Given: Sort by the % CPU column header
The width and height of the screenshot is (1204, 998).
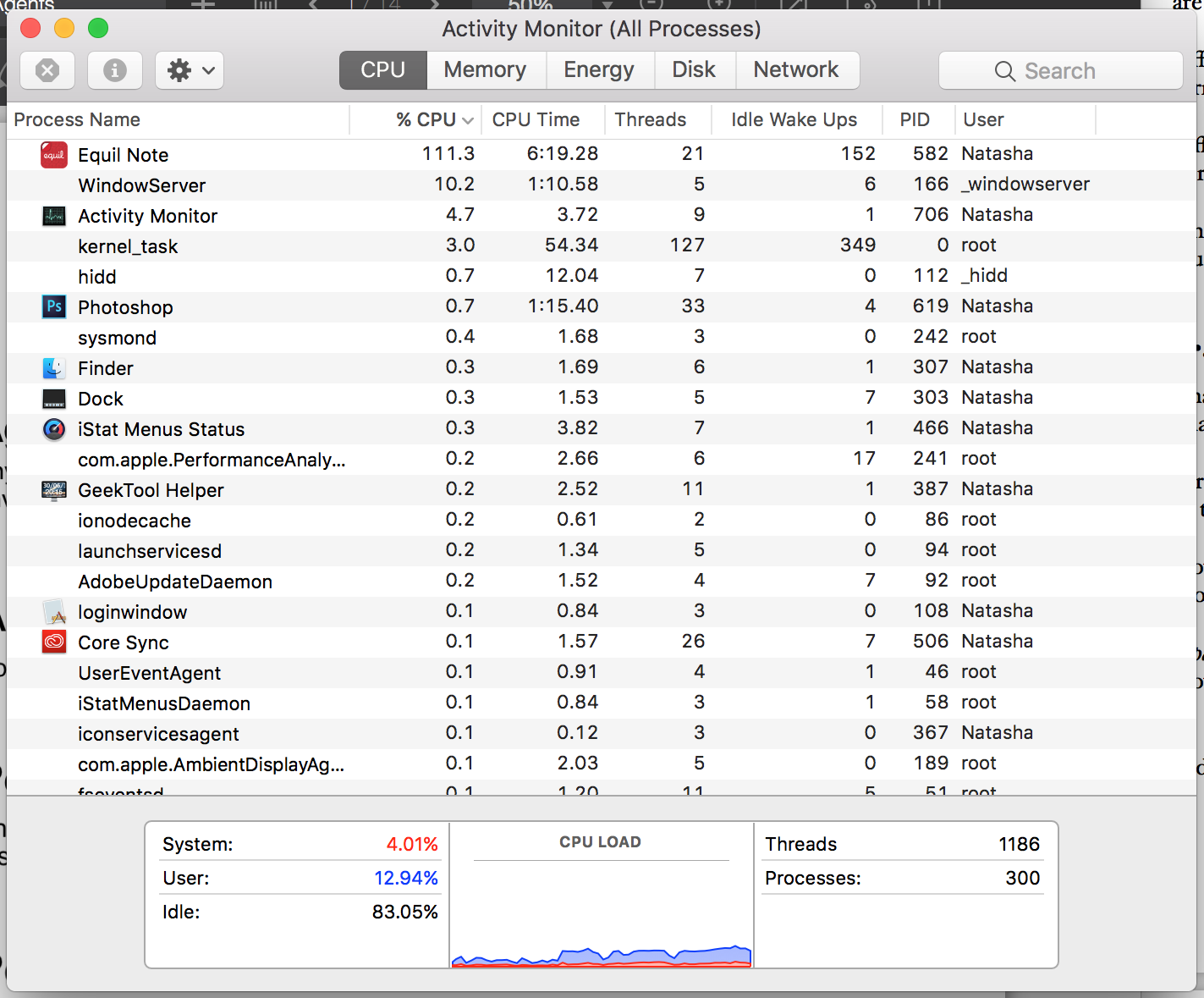Looking at the screenshot, I should 415,120.
